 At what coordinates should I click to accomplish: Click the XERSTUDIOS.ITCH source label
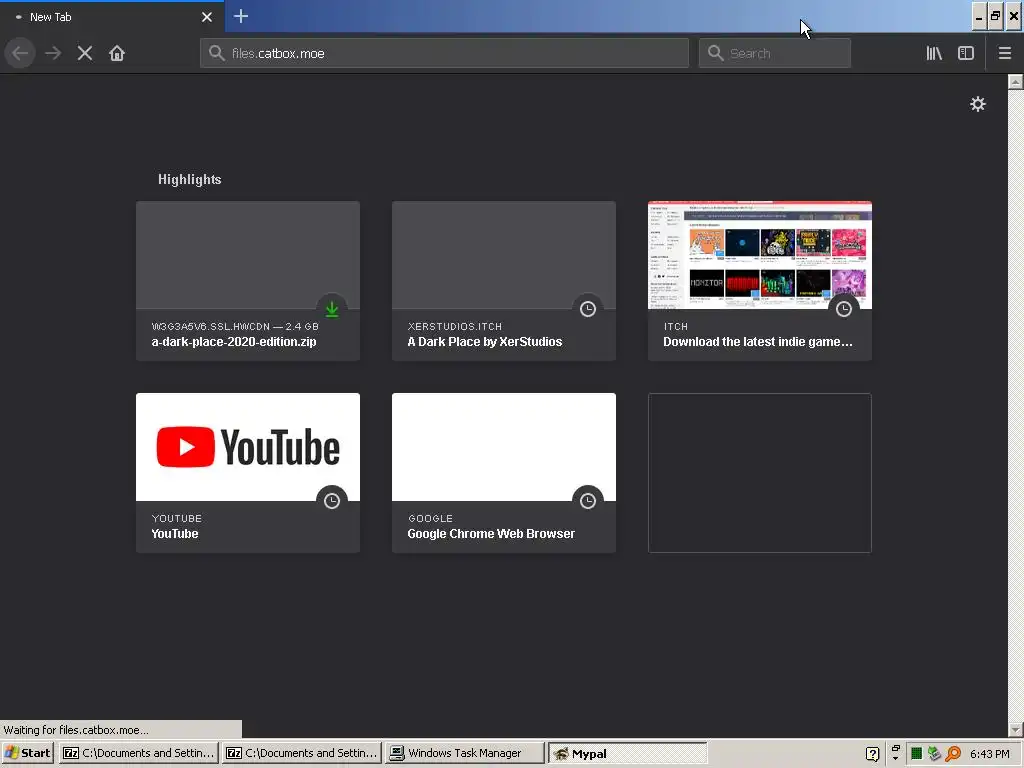pos(455,327)
